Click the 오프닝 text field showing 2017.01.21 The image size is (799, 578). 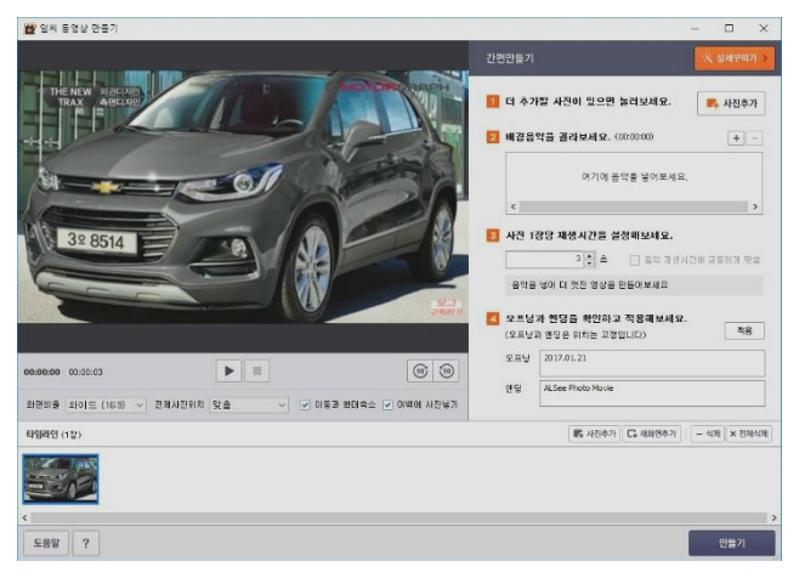point(652,363)
